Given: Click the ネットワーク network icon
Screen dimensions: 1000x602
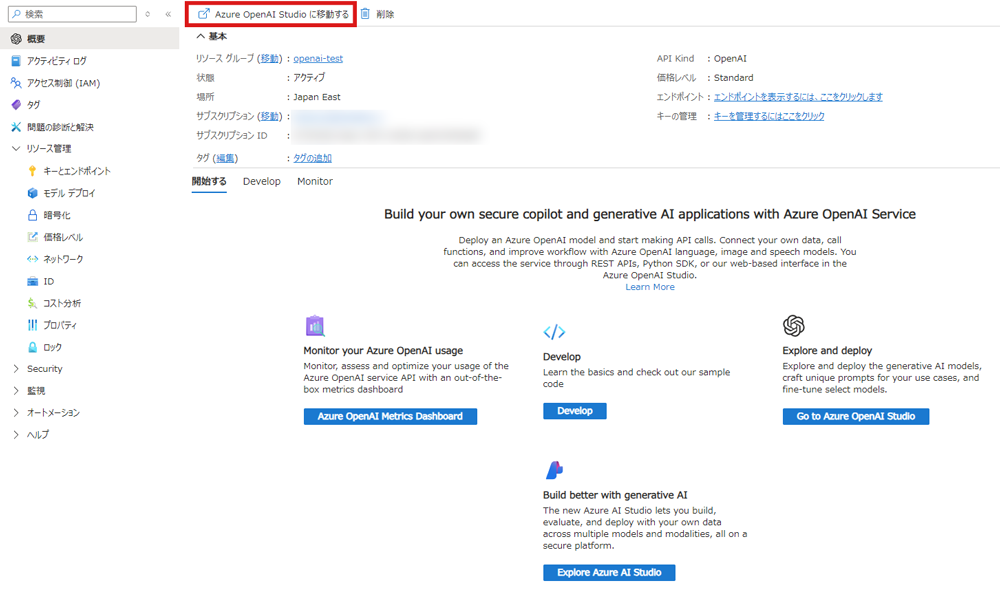Looking at the screenshot, I should (x=33, y=259).
